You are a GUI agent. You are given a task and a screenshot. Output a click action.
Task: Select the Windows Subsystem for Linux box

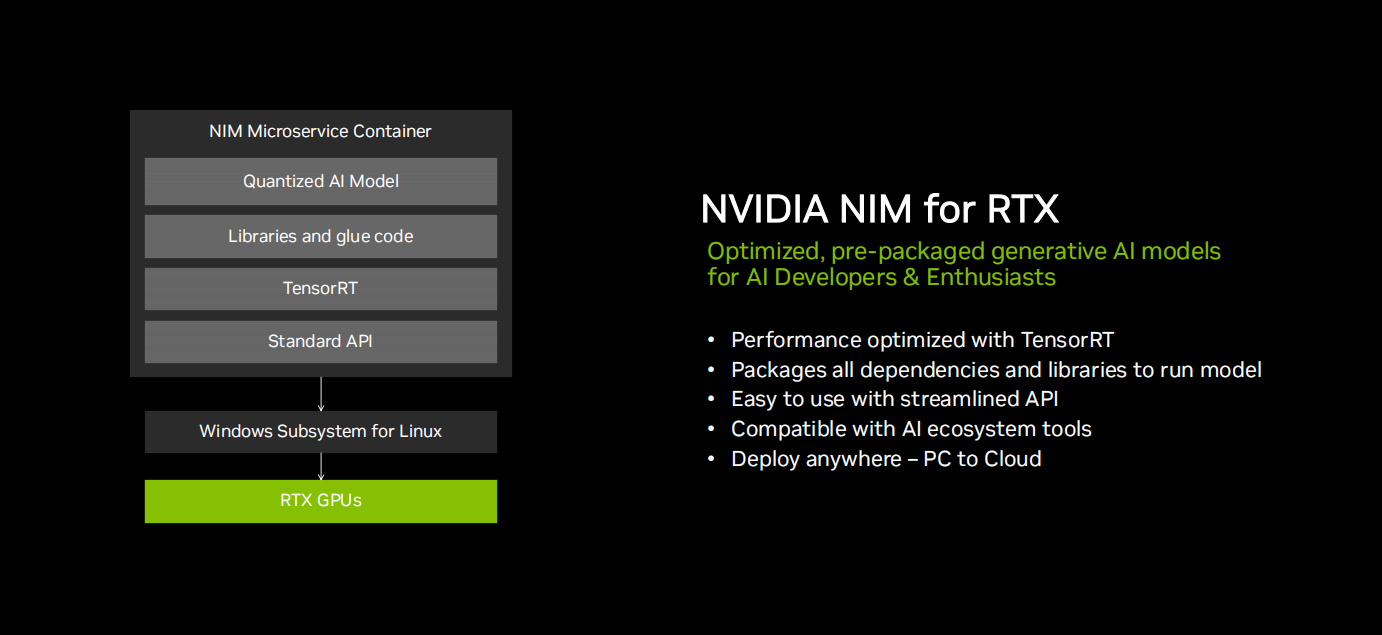321,432
